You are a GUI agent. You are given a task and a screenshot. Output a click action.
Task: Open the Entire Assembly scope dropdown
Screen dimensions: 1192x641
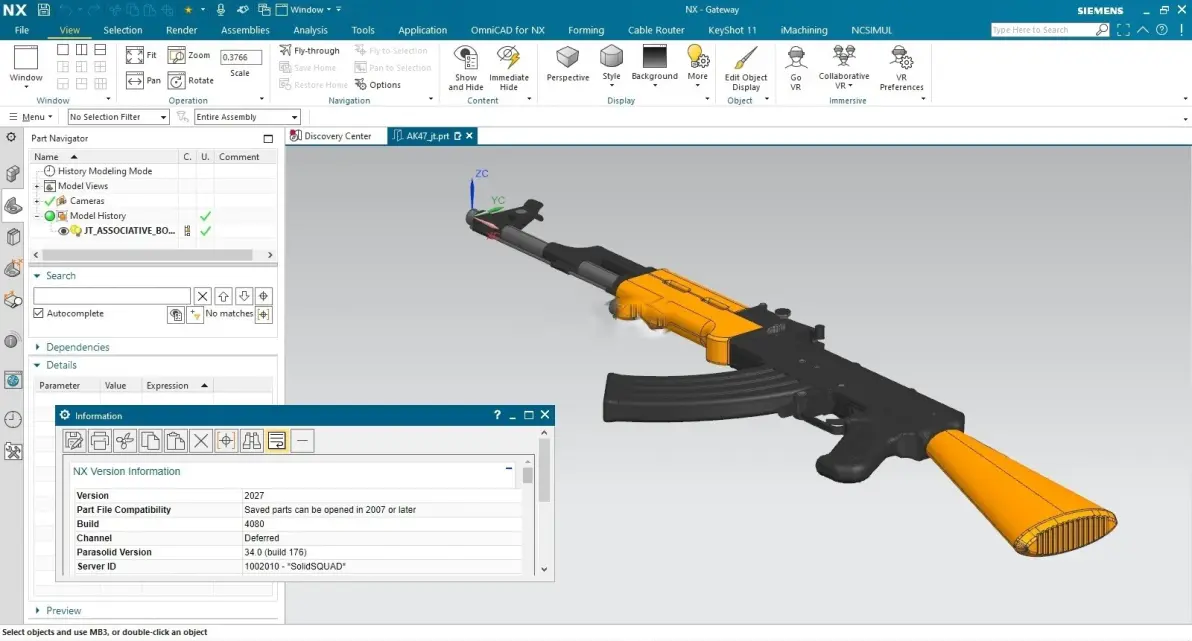pos(247,117)
